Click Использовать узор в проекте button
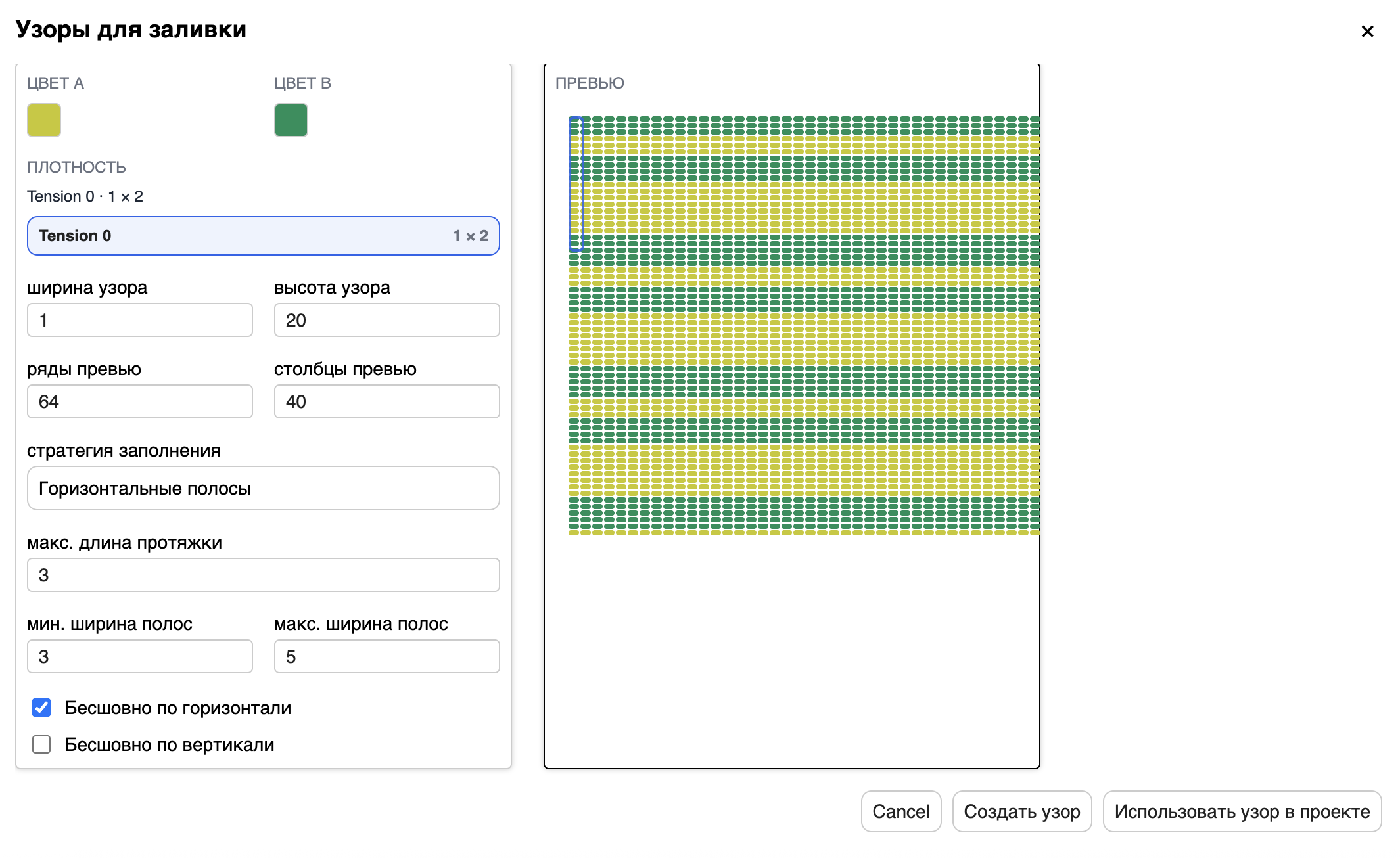1400x858 pixels. (x=1242, y=811)
